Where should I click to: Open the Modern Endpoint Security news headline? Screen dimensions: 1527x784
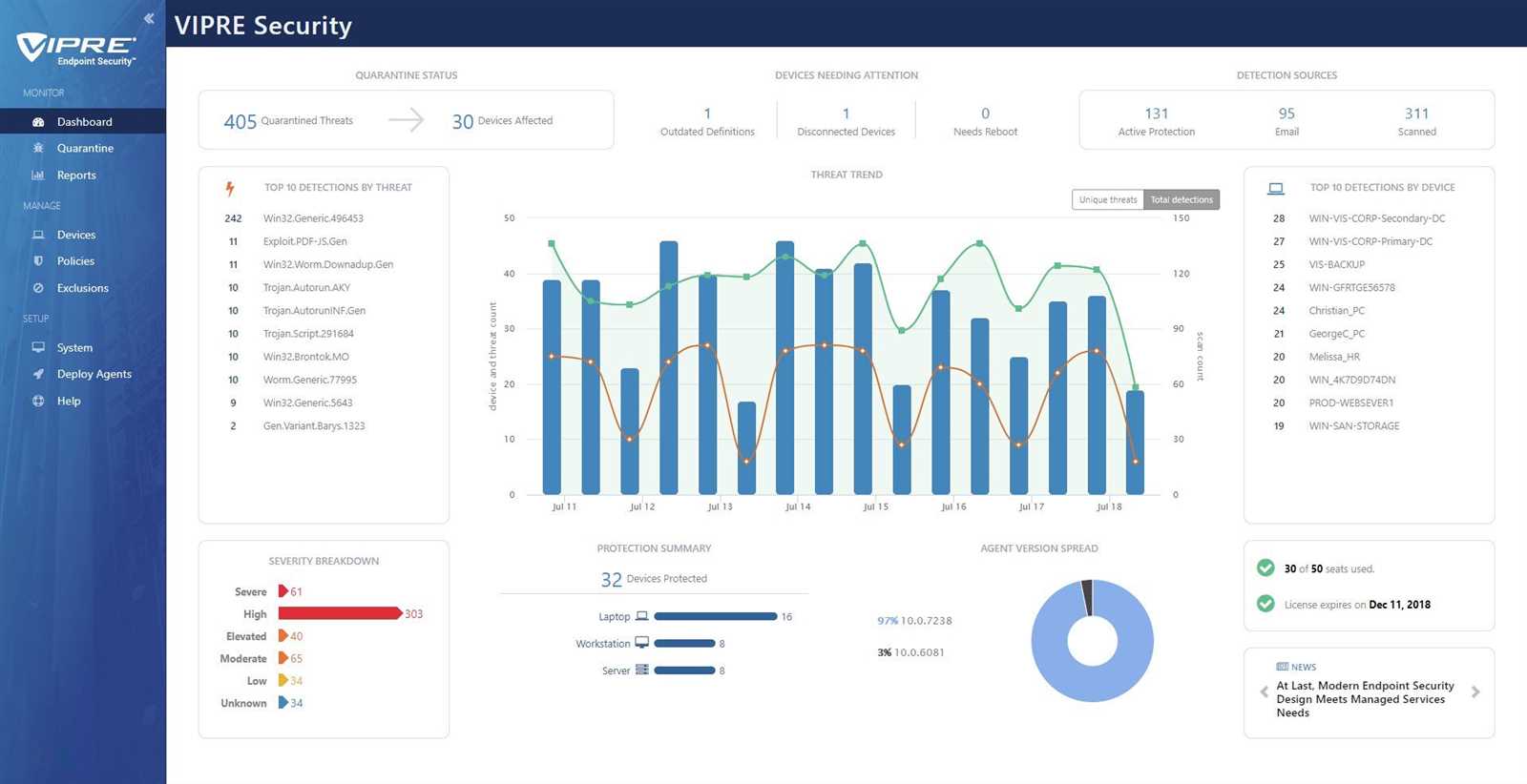[1365, 699]
